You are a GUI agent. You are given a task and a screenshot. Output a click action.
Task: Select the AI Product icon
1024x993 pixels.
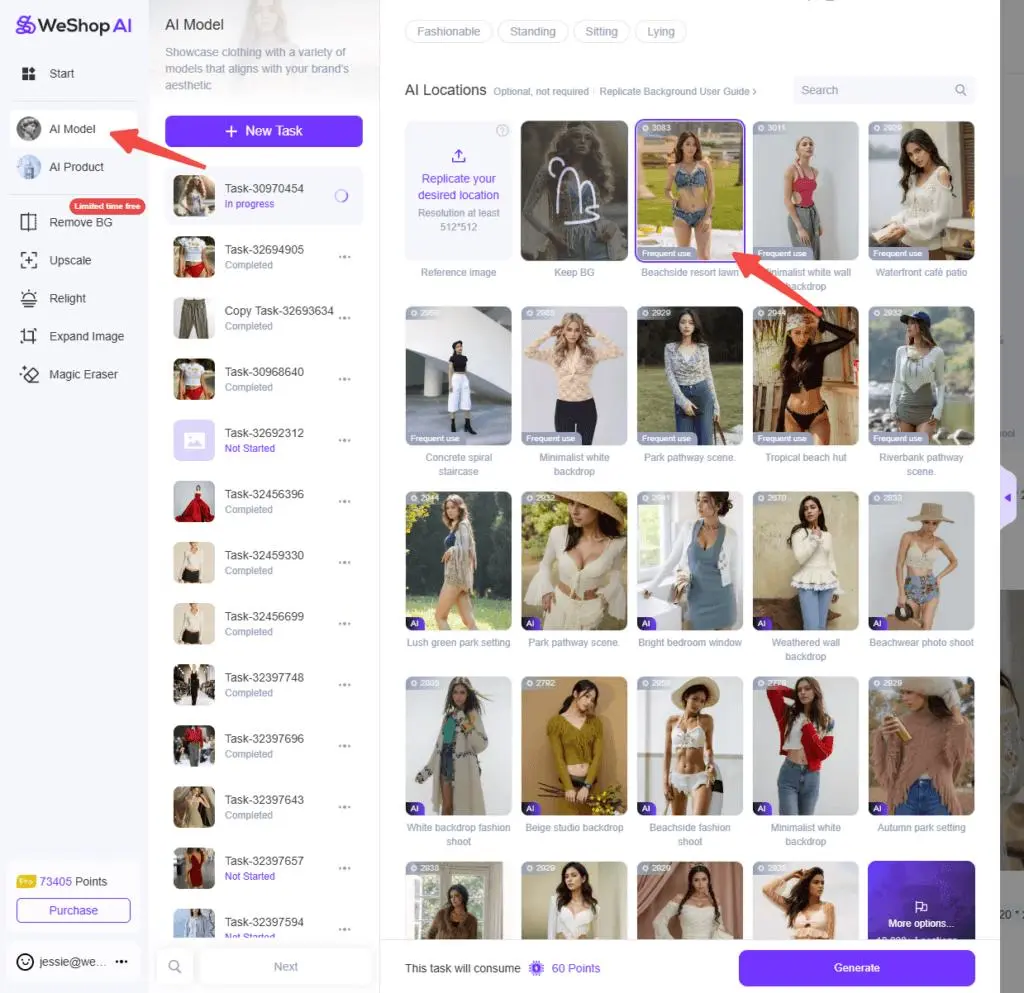pos(29,166)
